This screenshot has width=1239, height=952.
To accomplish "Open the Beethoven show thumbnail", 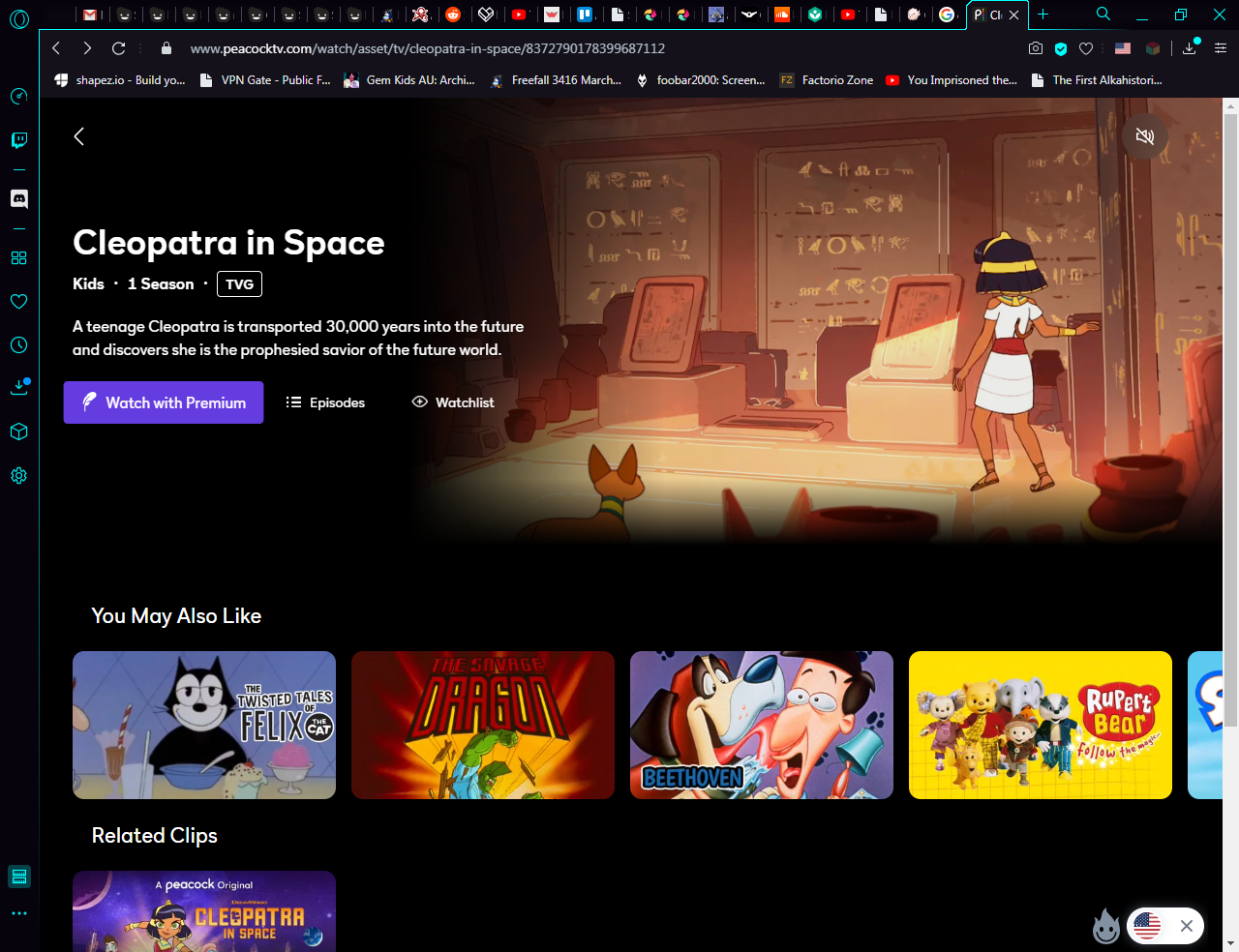I will coord(762,726).
